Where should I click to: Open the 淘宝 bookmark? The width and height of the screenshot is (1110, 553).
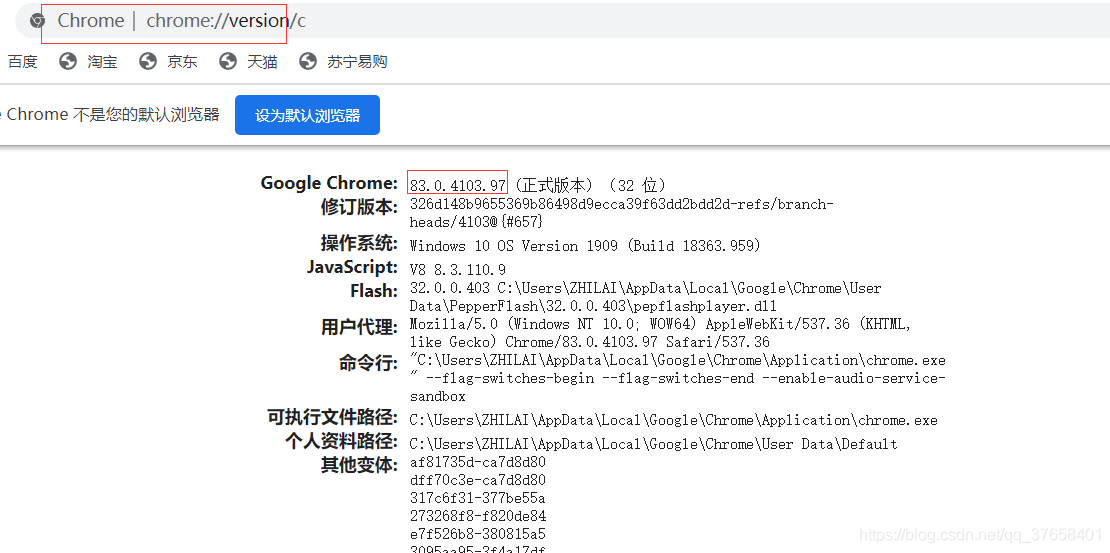103,62
